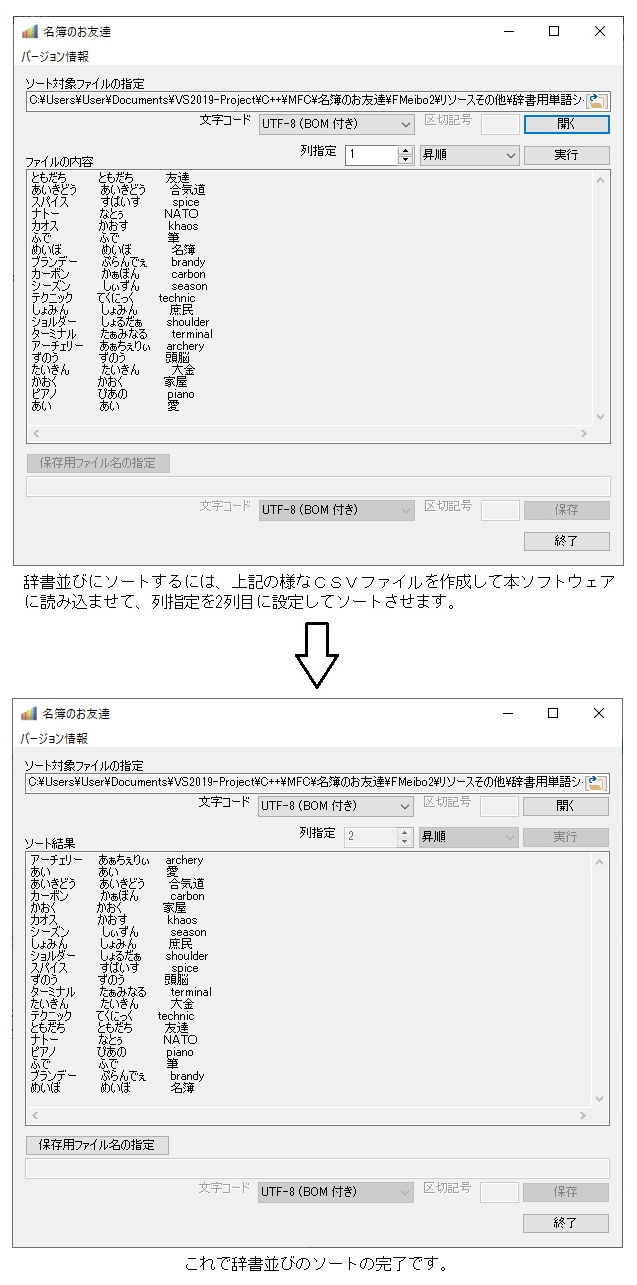Open 昇順 sort order dropdown in upper window

[x=469, y=155]
